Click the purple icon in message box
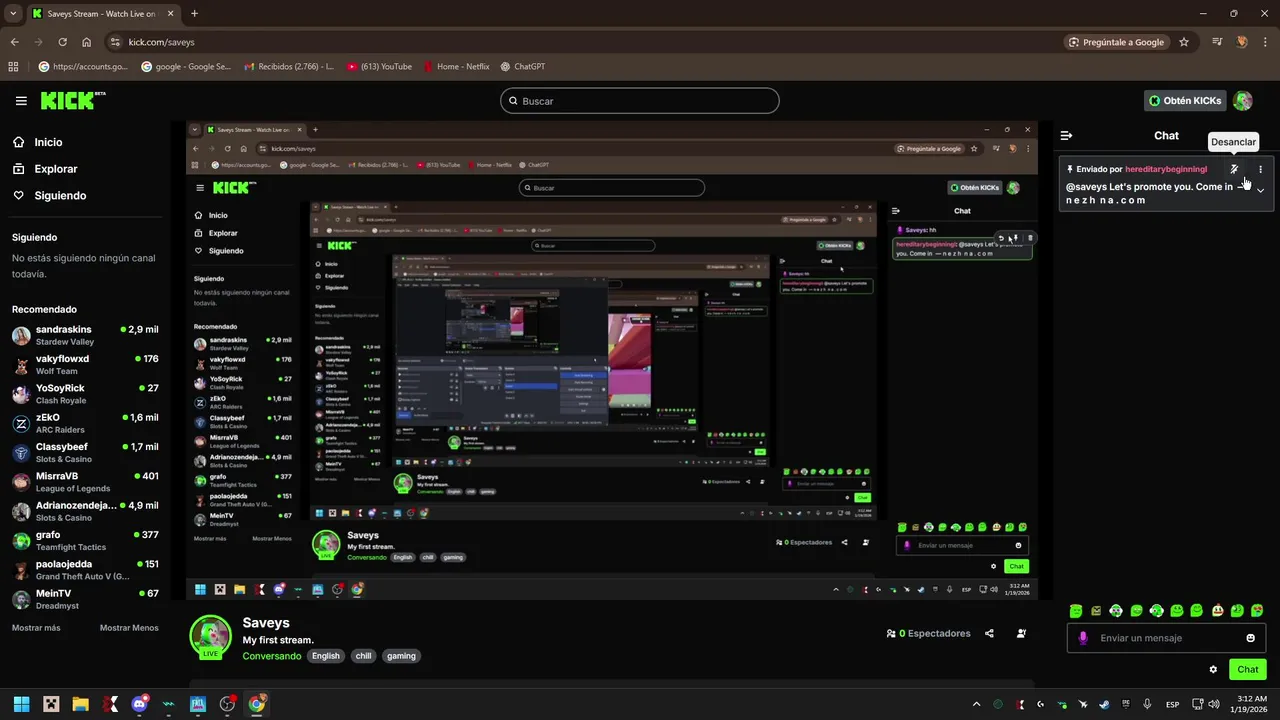The height and width of the screenshot is (720, 1280). (x=1083, y=638)
